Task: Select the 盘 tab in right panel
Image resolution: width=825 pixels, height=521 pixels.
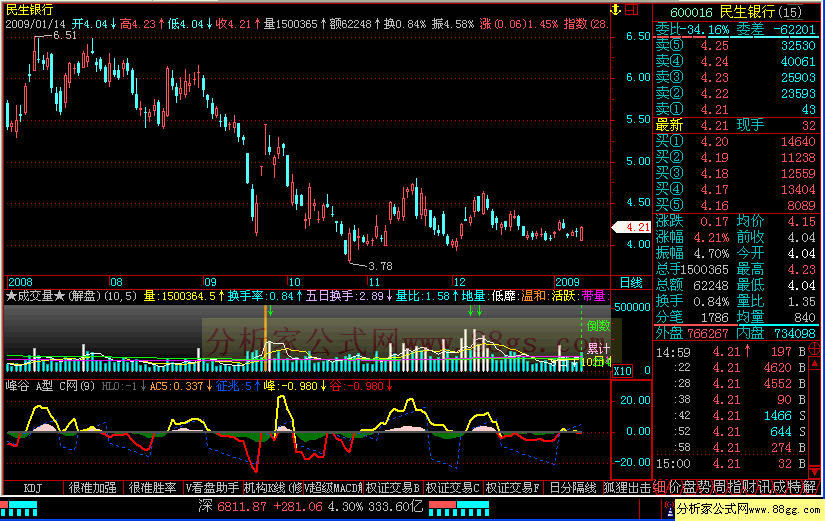Action: click(690, 487)
